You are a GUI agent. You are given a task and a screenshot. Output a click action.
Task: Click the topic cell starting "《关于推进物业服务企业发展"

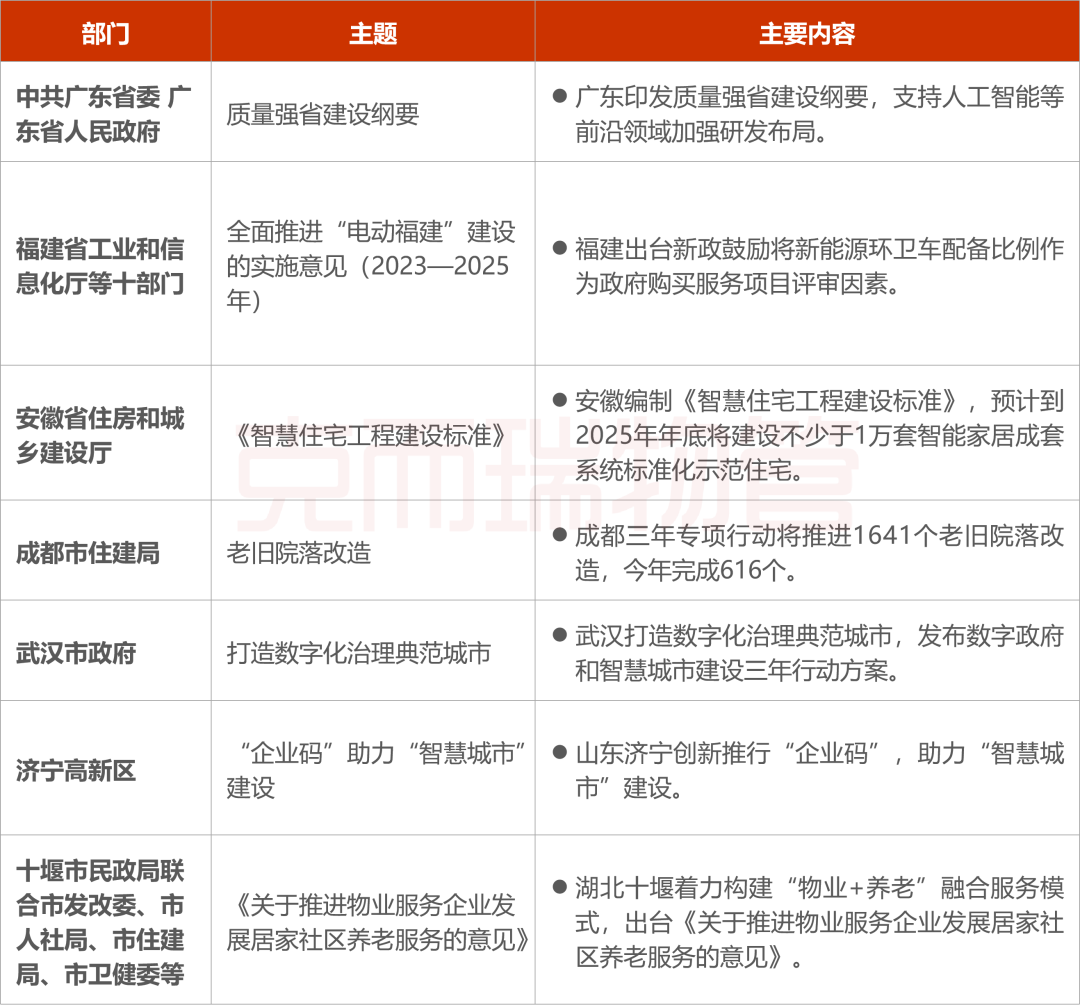373,920
